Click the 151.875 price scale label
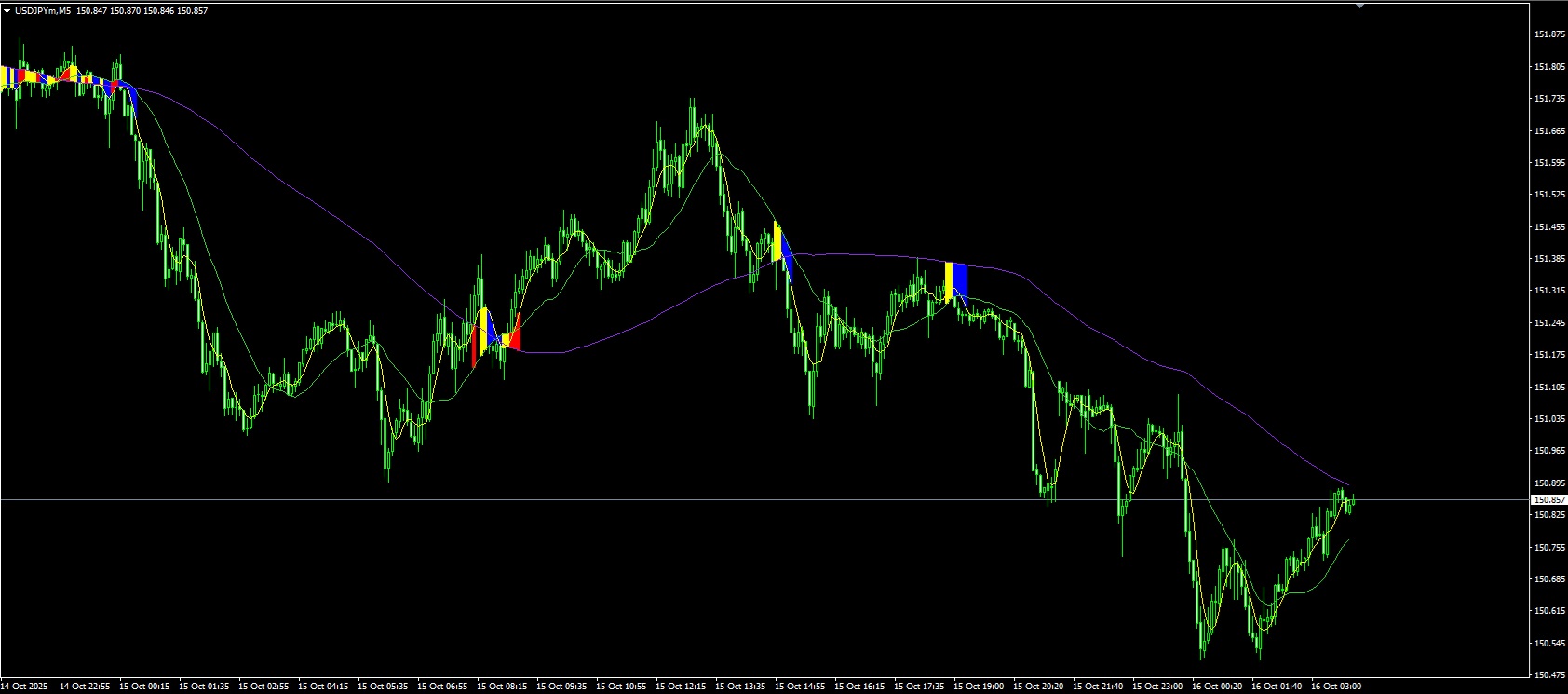Viewport: 1568px width, 694px height. (1547, 34)
